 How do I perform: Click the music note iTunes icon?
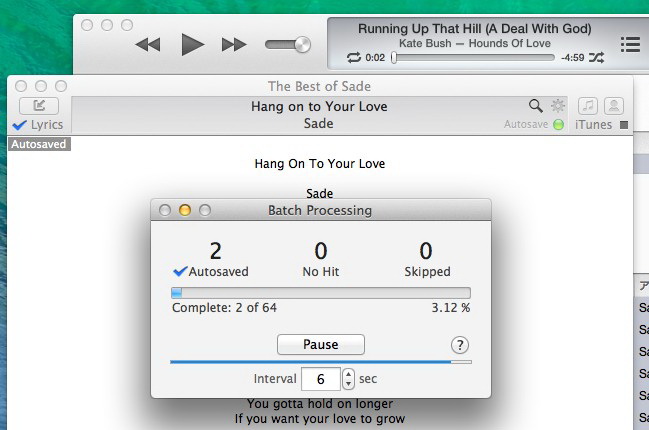point(588,105)
